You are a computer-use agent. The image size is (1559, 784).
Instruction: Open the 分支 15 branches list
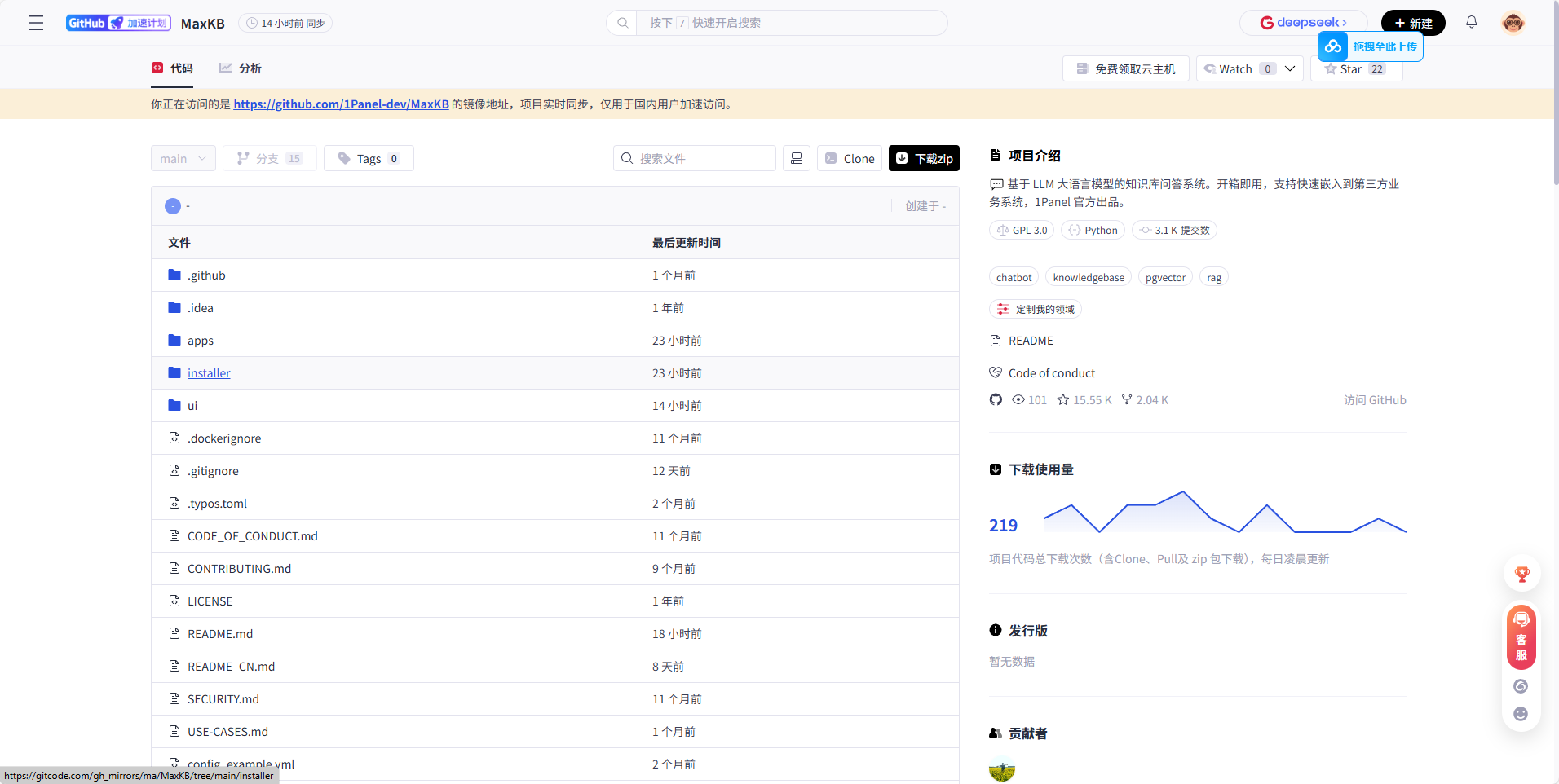point(270,158)
